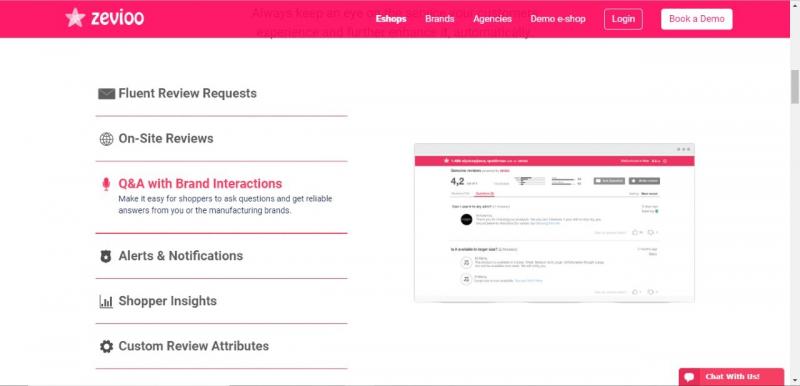The height and width of the screenshot is (386, 800).
Task: Open the Demo e-shop menu item
Action: click(x=558, y=19)
